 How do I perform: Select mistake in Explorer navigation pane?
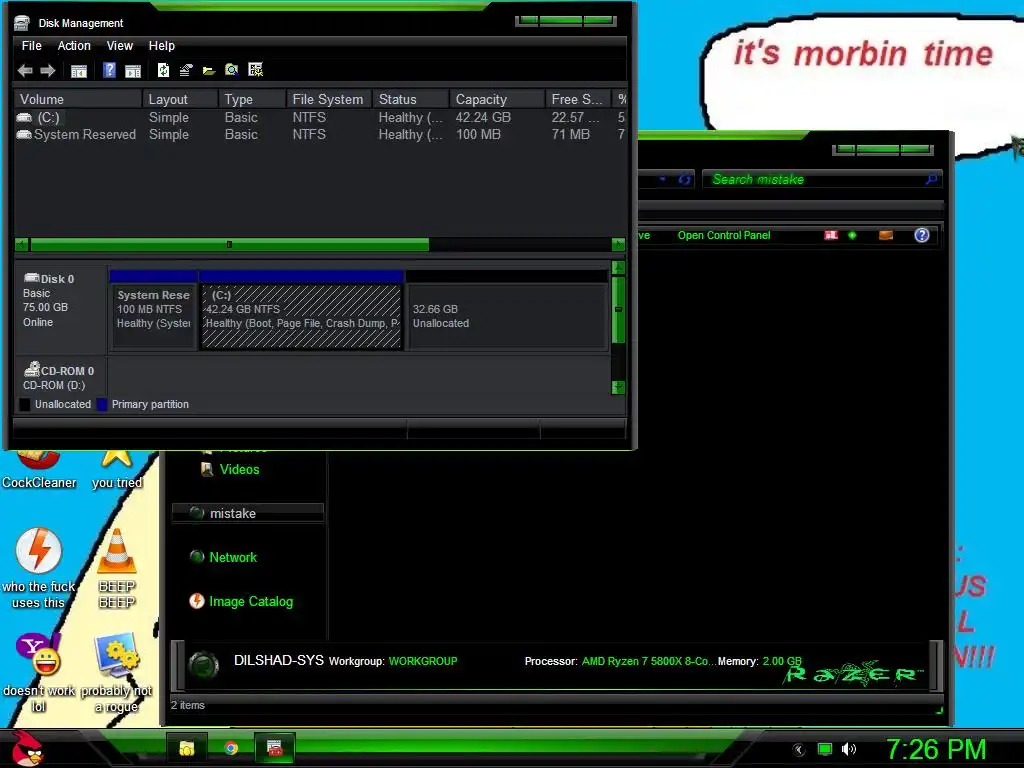[x=248, y=513]
